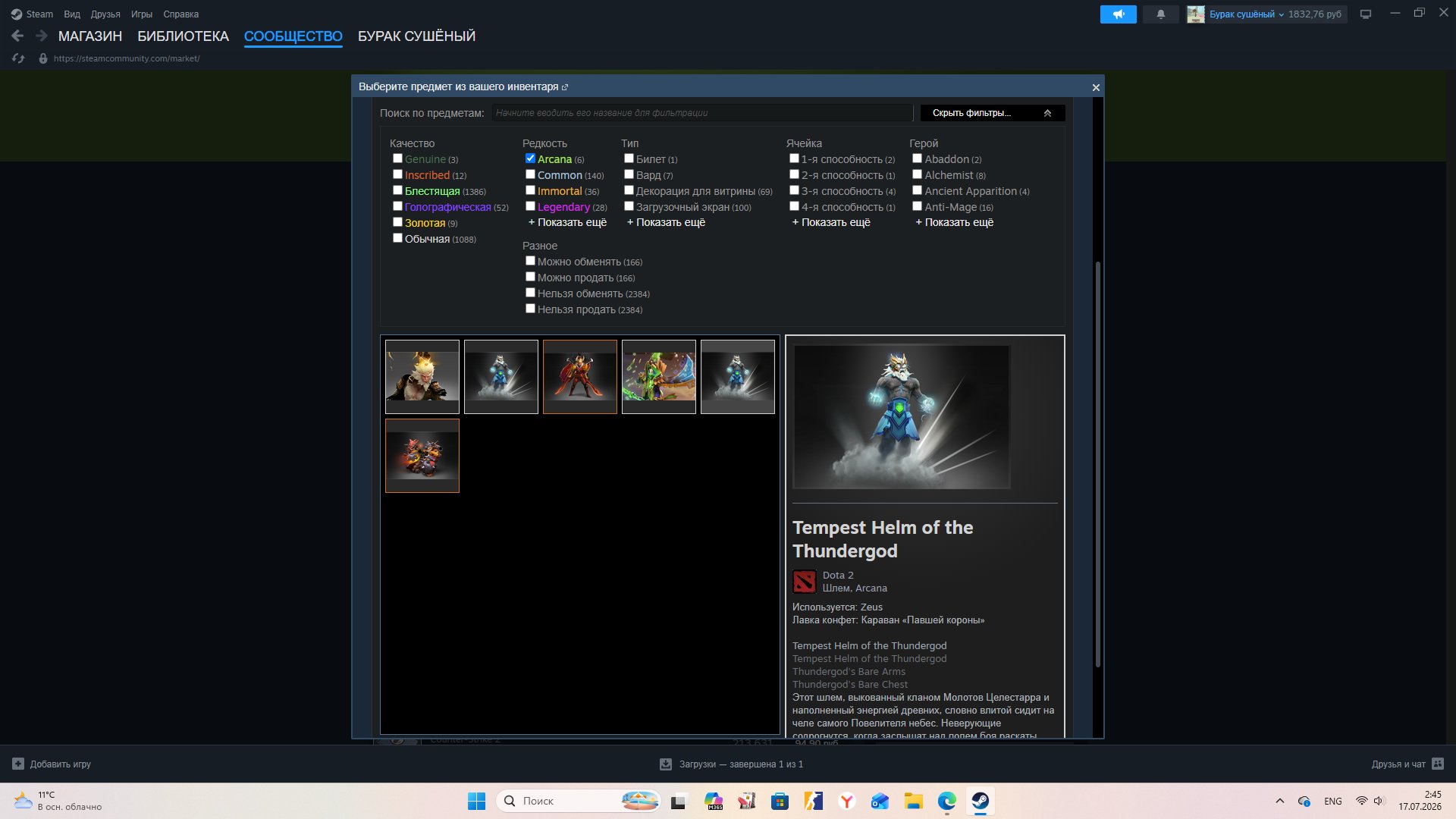Uncheck the Arcana rarity filter
Screen dimensions: 1456x819
530,158
